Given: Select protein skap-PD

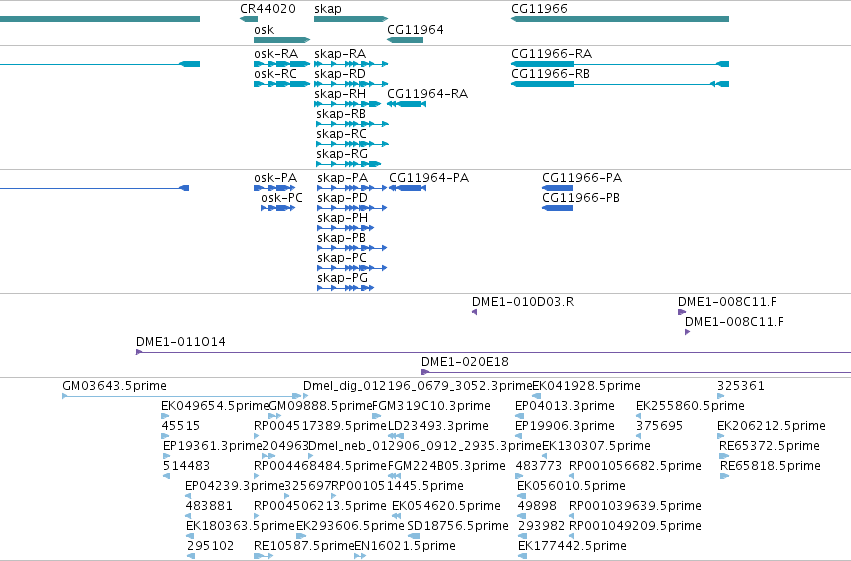Looking at the screenshot, I should tap(352, 208).
